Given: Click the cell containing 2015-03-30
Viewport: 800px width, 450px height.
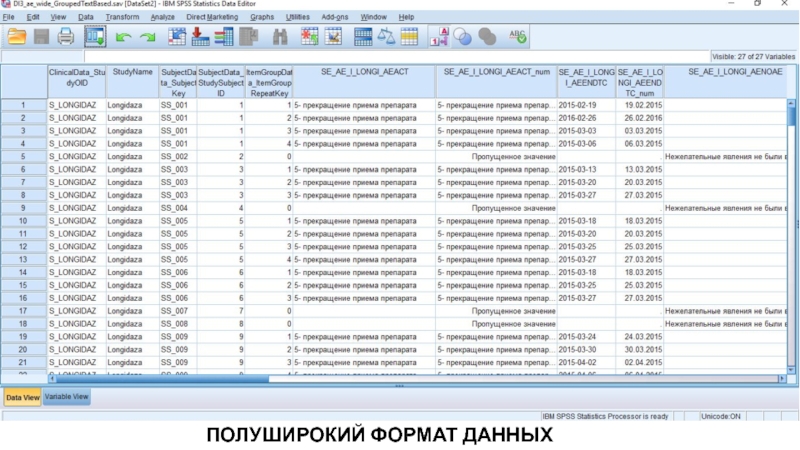Looking at the screenshot, I should coord(586,349).
